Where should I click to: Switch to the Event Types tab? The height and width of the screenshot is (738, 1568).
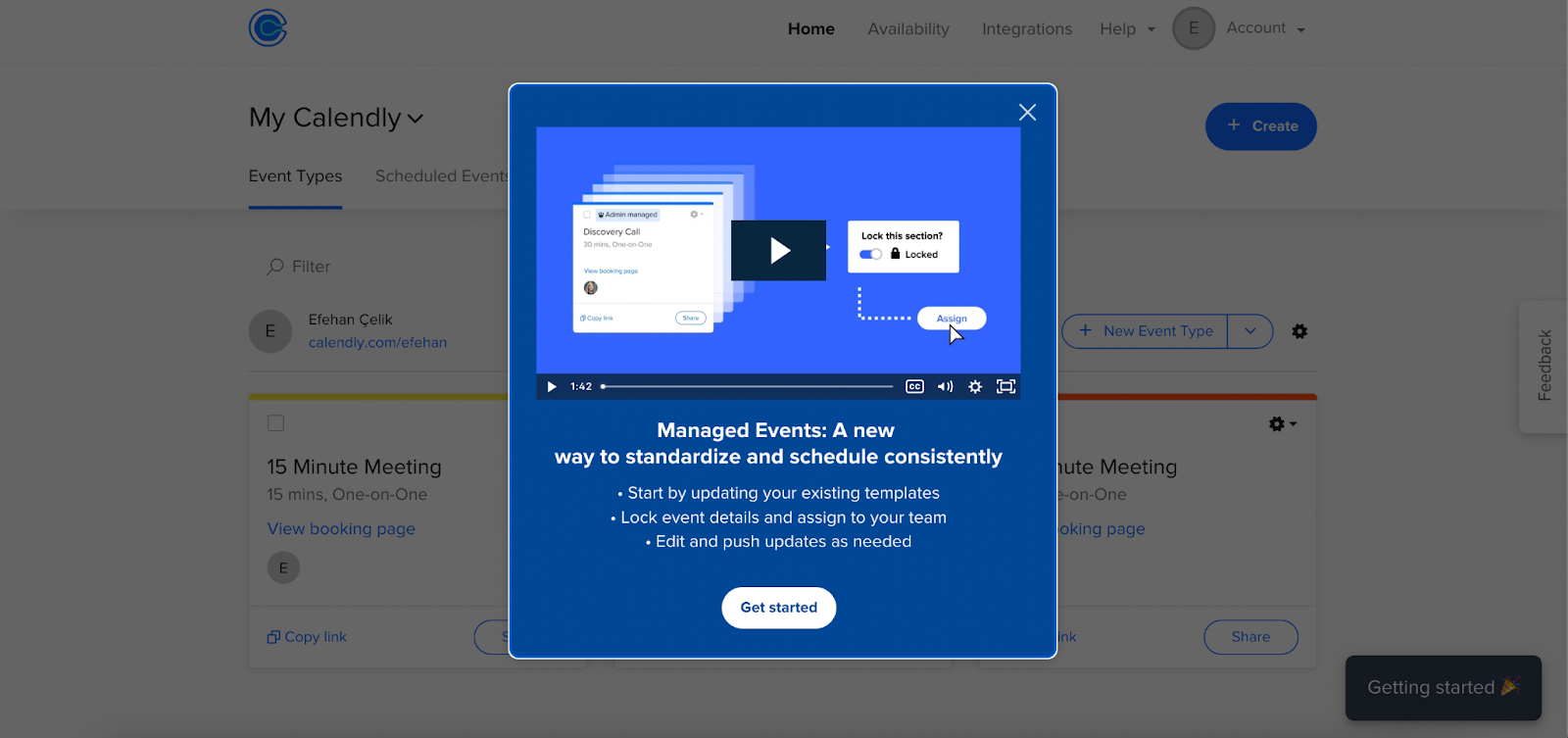[x=295, y=176]
